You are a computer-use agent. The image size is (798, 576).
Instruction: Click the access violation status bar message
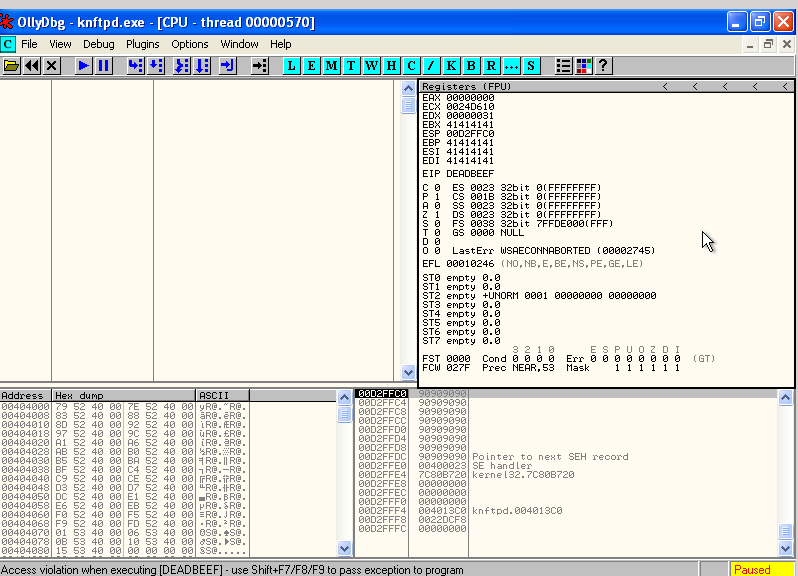click(x=233, y=570)
